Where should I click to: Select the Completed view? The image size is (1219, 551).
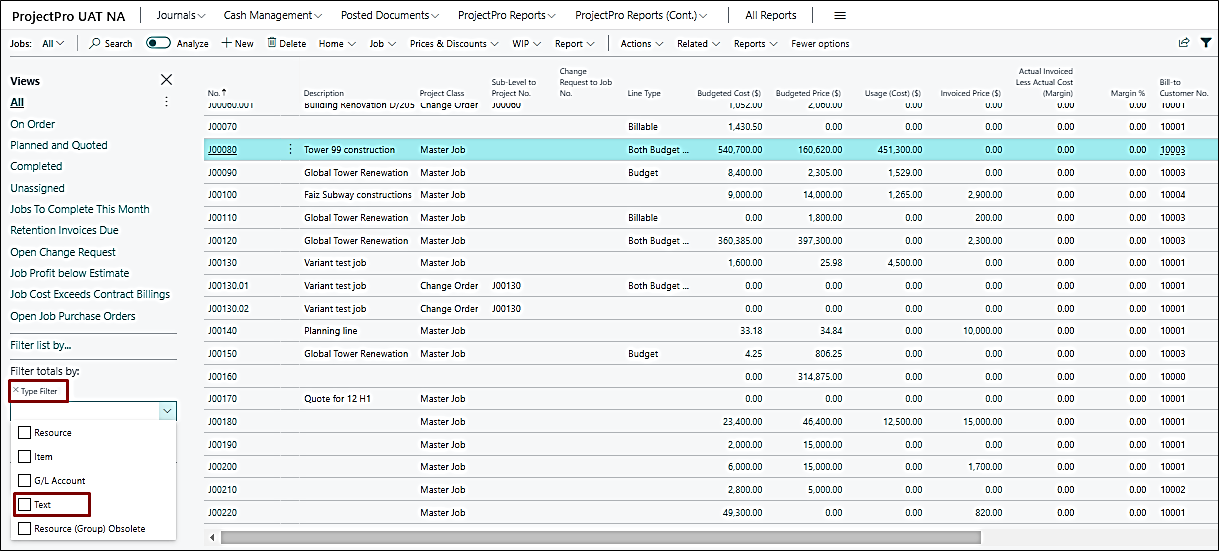[36, 167]
